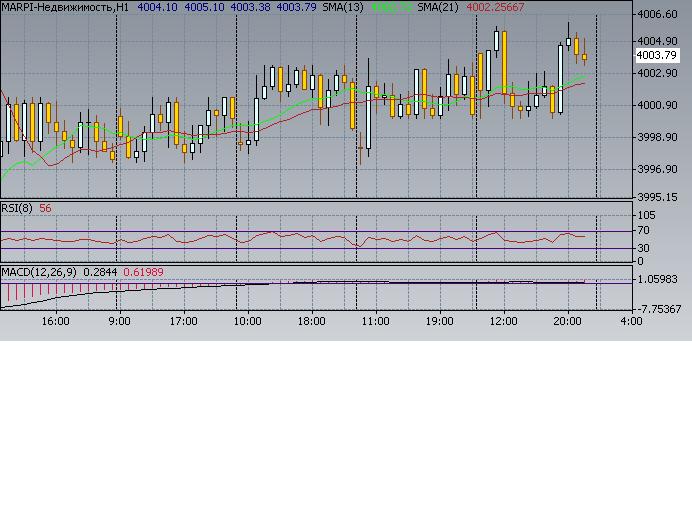
Task: Click the 12:00 time axis label
Action: (x=503, y=321)
